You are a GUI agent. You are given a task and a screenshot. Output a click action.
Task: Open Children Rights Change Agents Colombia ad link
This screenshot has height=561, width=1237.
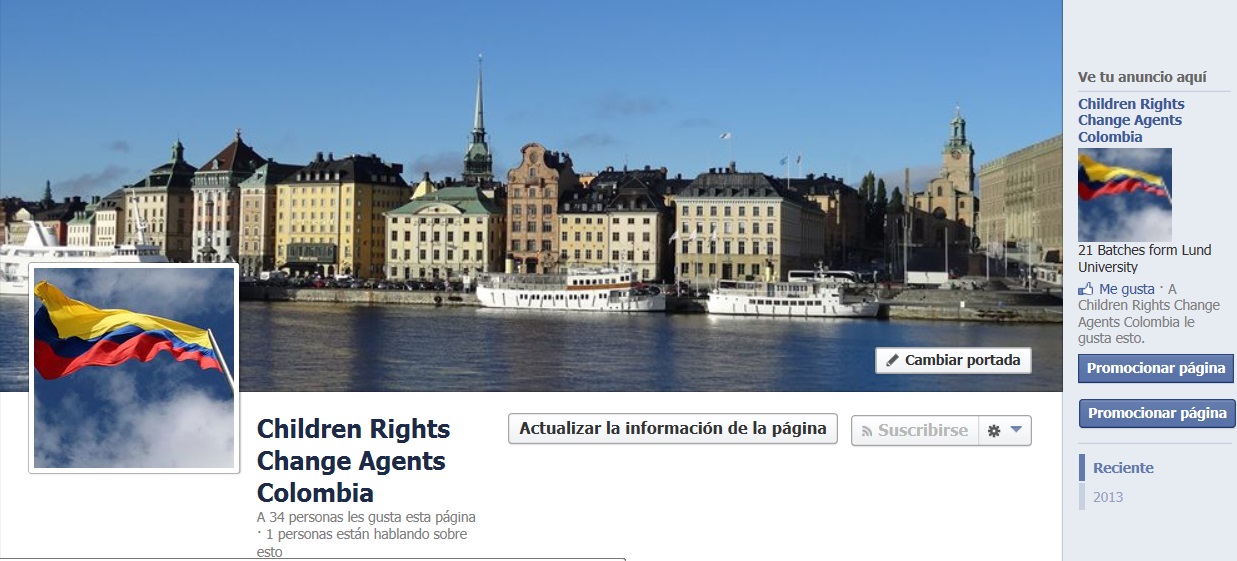1131,120
